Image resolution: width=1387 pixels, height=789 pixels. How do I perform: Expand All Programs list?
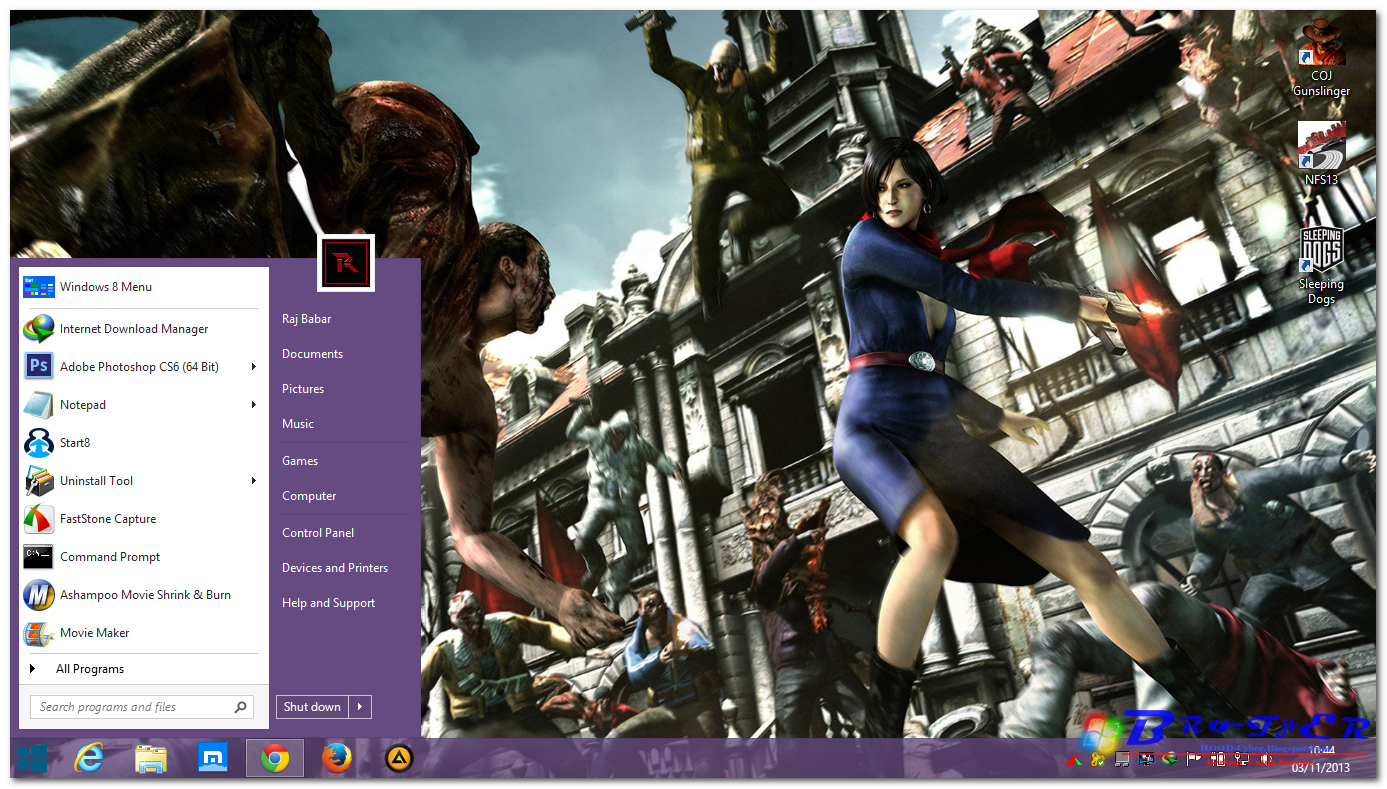(x=144, y=669)
